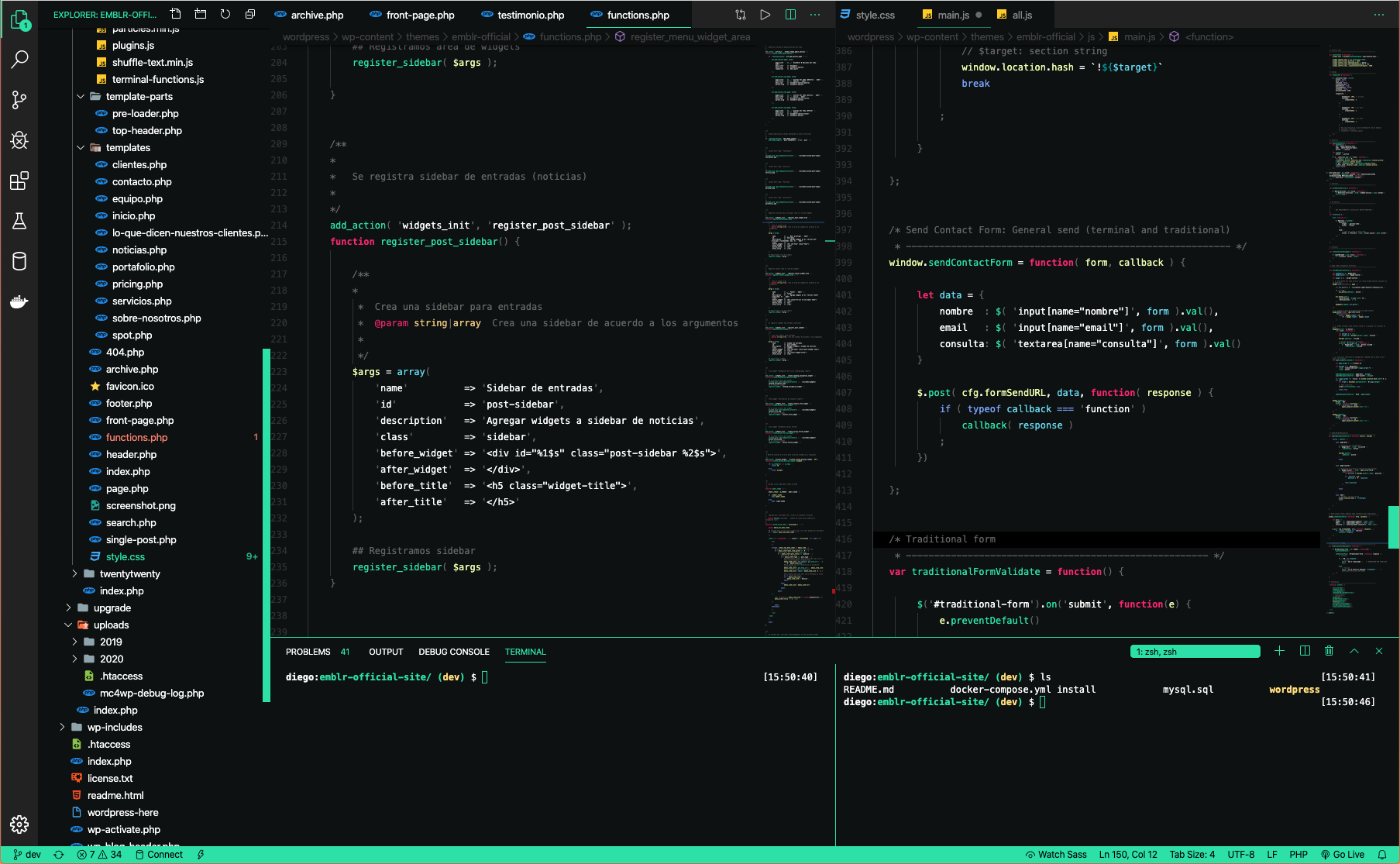Open the Extensions view
The image size is (1400, 864).
tap(19, 181)
